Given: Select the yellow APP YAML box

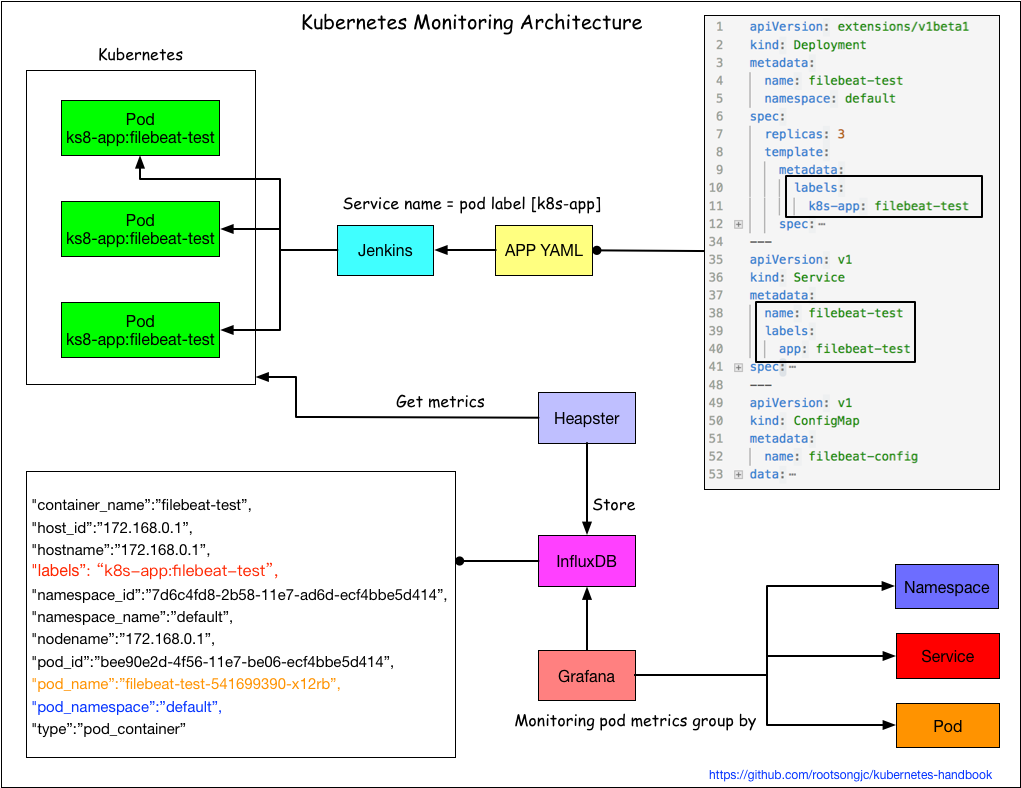Looking at the screenshot, I should click(543, 250).
